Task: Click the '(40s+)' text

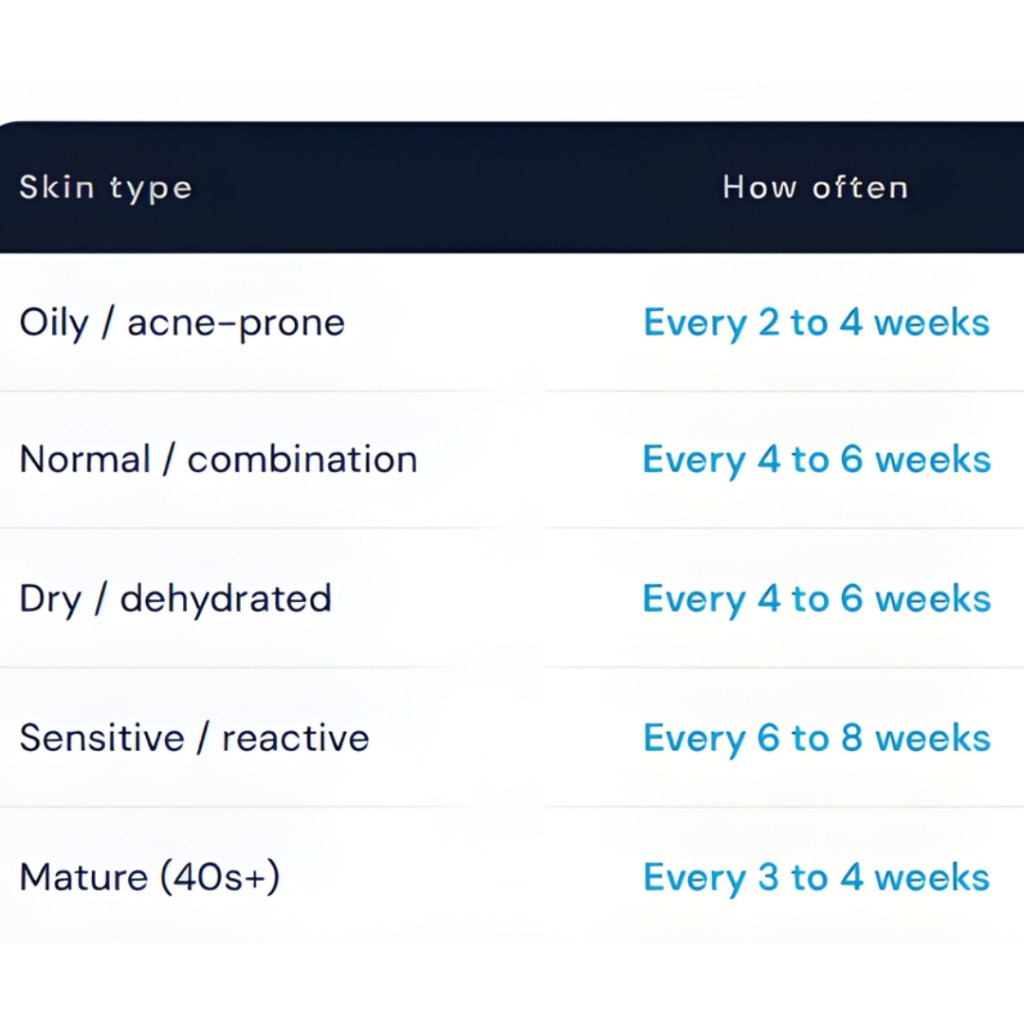Action: click(219, 877)
